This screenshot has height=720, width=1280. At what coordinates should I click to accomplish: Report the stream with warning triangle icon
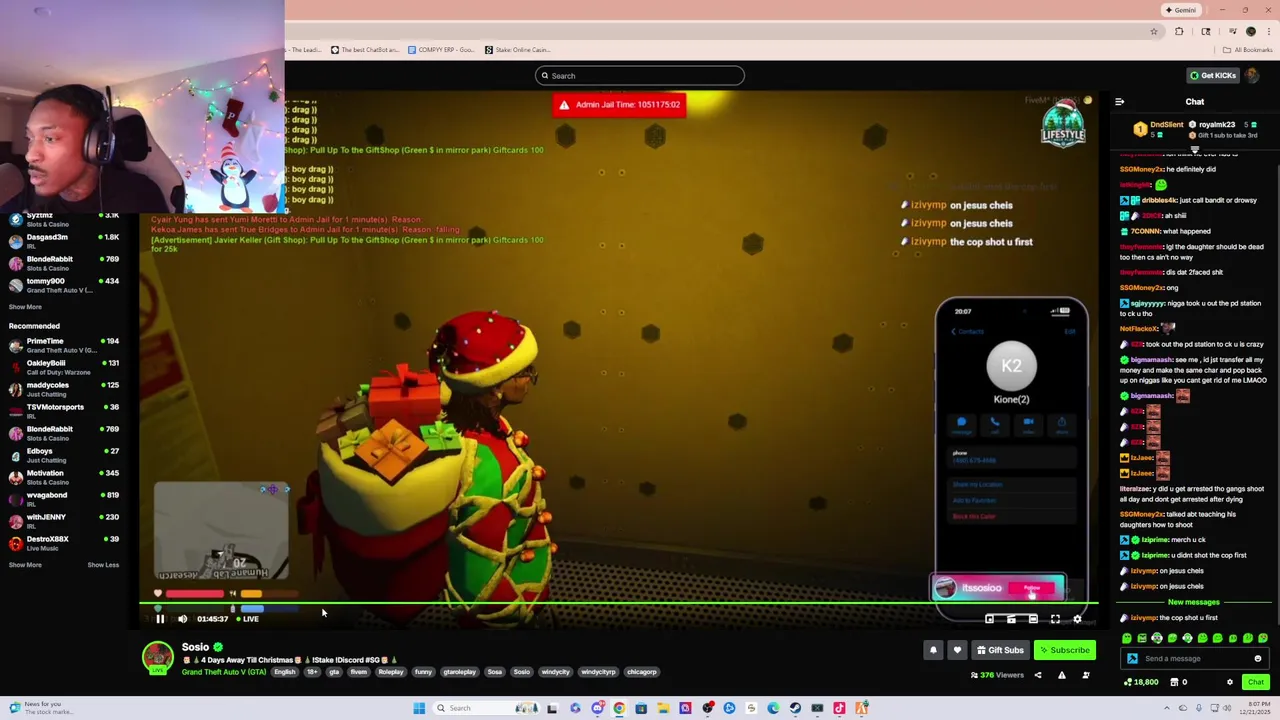point(1062,675)
